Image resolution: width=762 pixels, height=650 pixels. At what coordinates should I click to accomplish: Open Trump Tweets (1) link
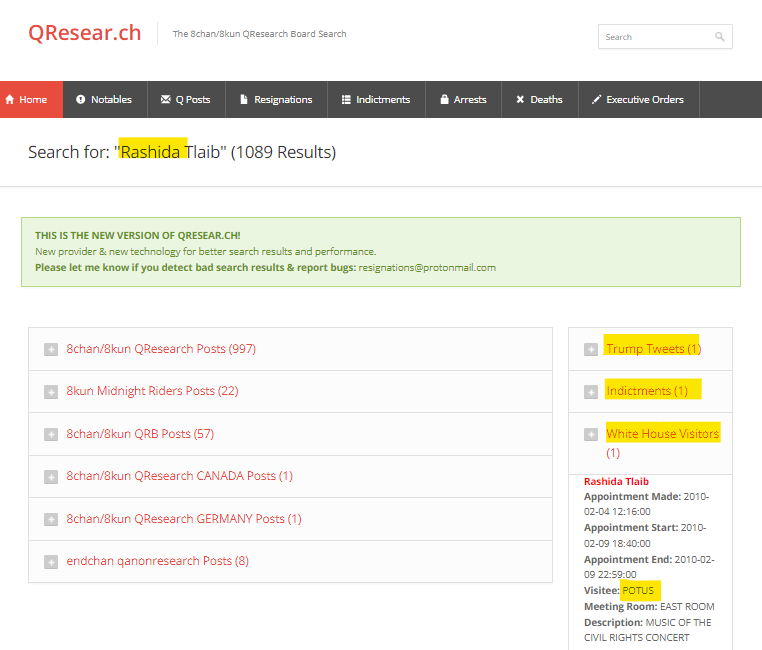[x=653, y=349]
